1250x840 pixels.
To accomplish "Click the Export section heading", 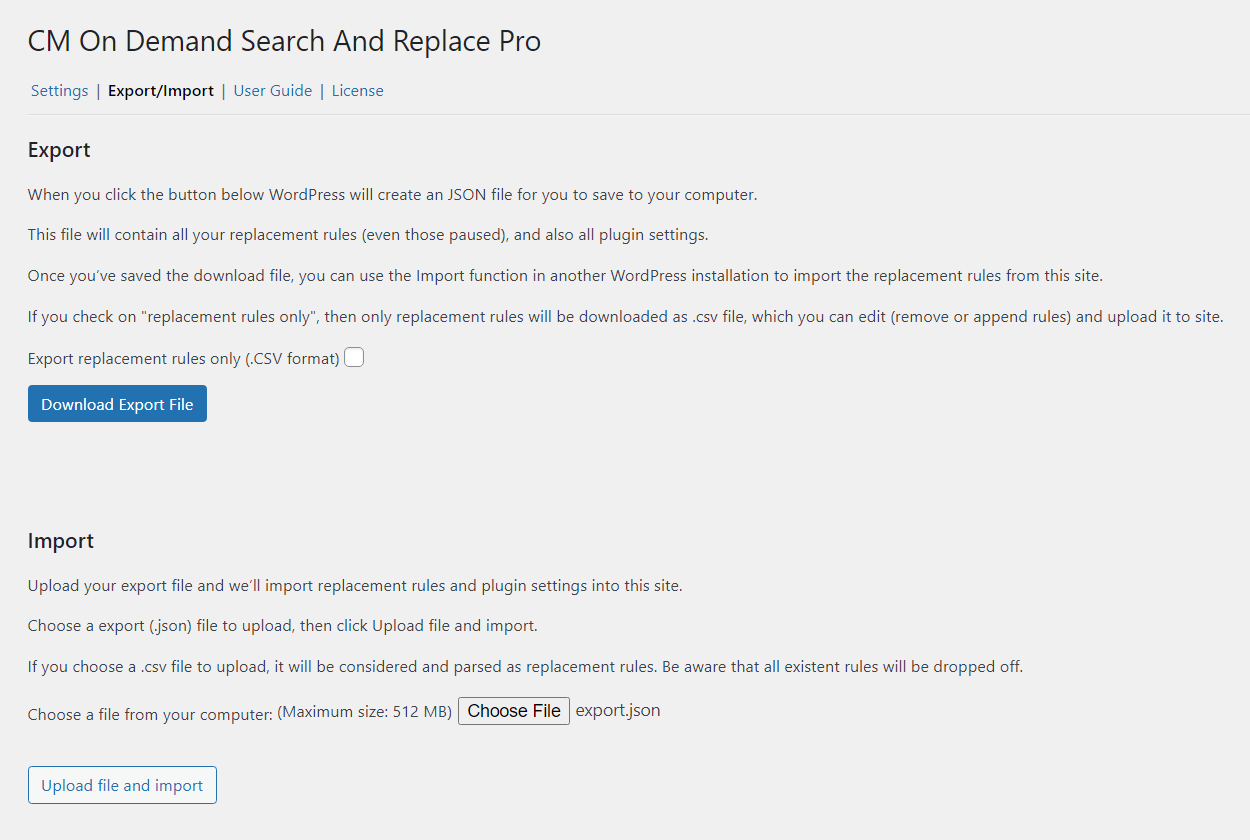I will [59, 150].
